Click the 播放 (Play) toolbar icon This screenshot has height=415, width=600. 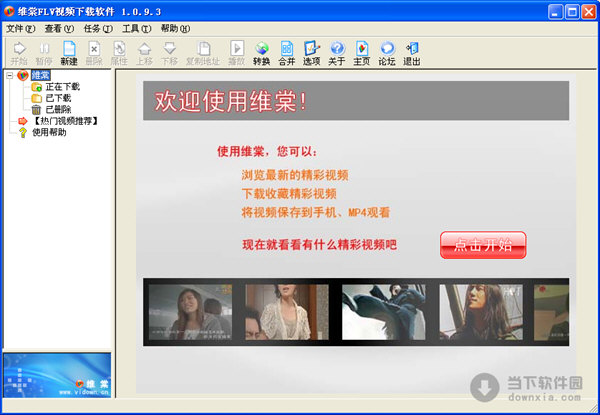[x=236, y=53]
